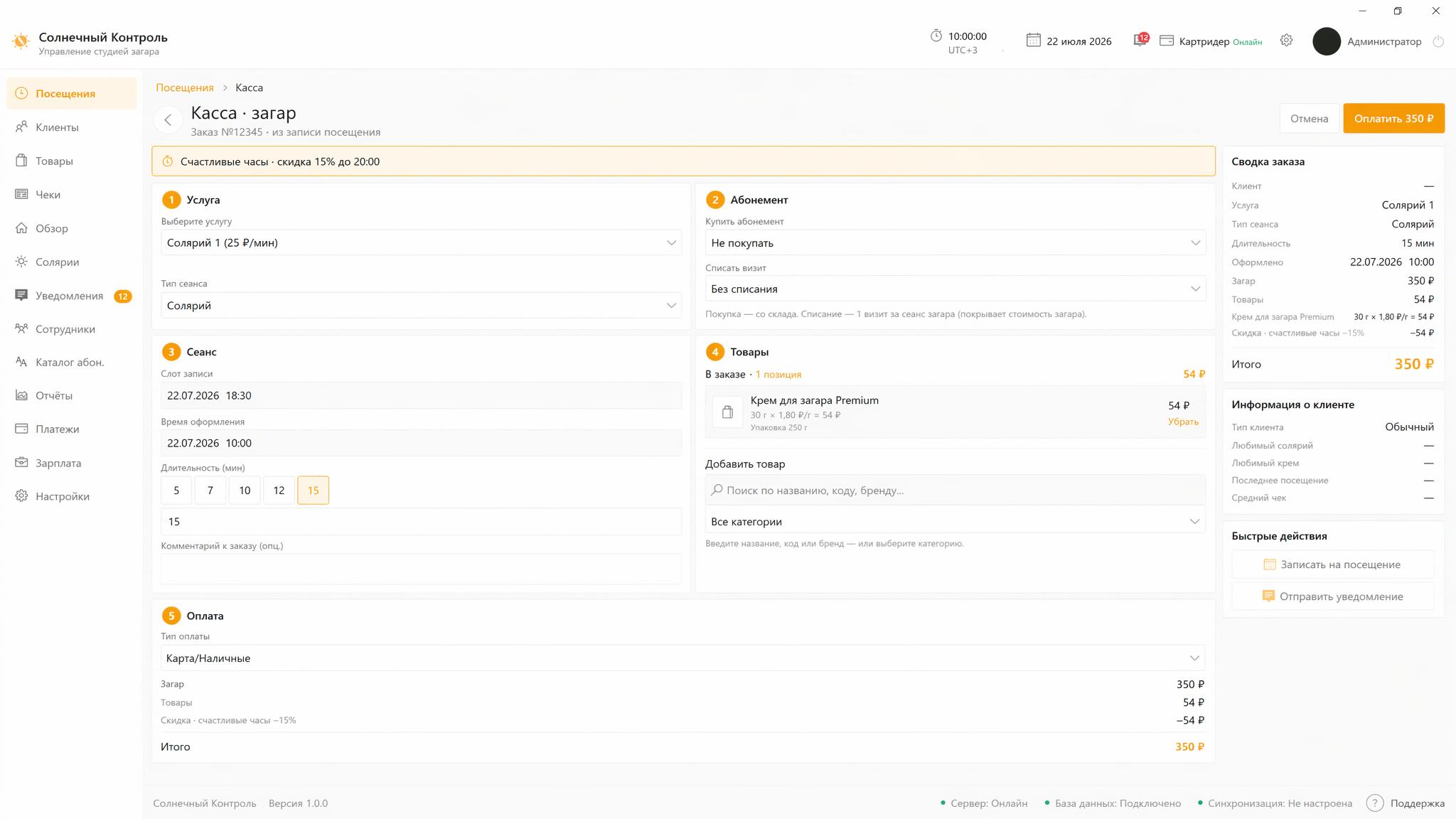Click the search magnifier icon in product search
Screen dimensions: 1456x819
pyautogui.click(x=717, y=490)
